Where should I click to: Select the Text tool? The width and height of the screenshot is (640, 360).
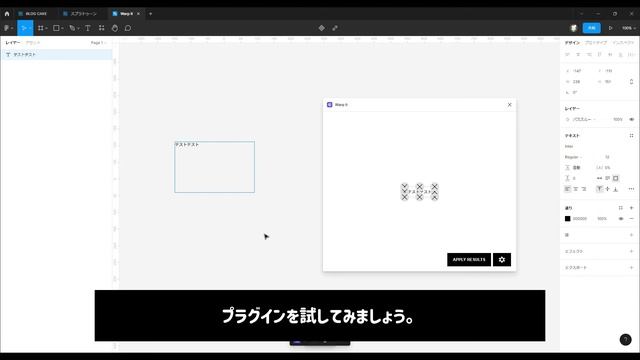88,28
